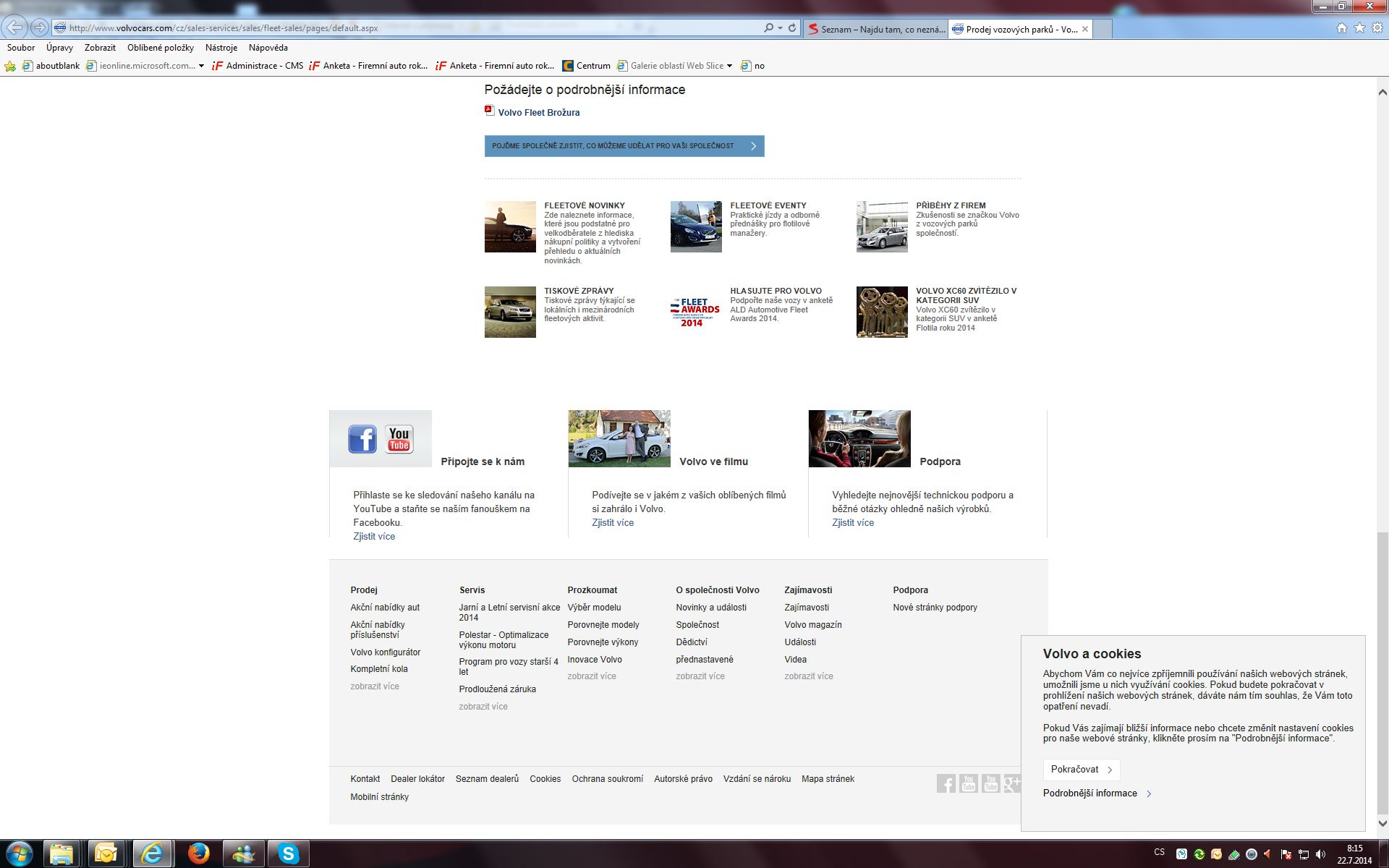Launch Firefox from the taskbar

[x=198, y=854]
